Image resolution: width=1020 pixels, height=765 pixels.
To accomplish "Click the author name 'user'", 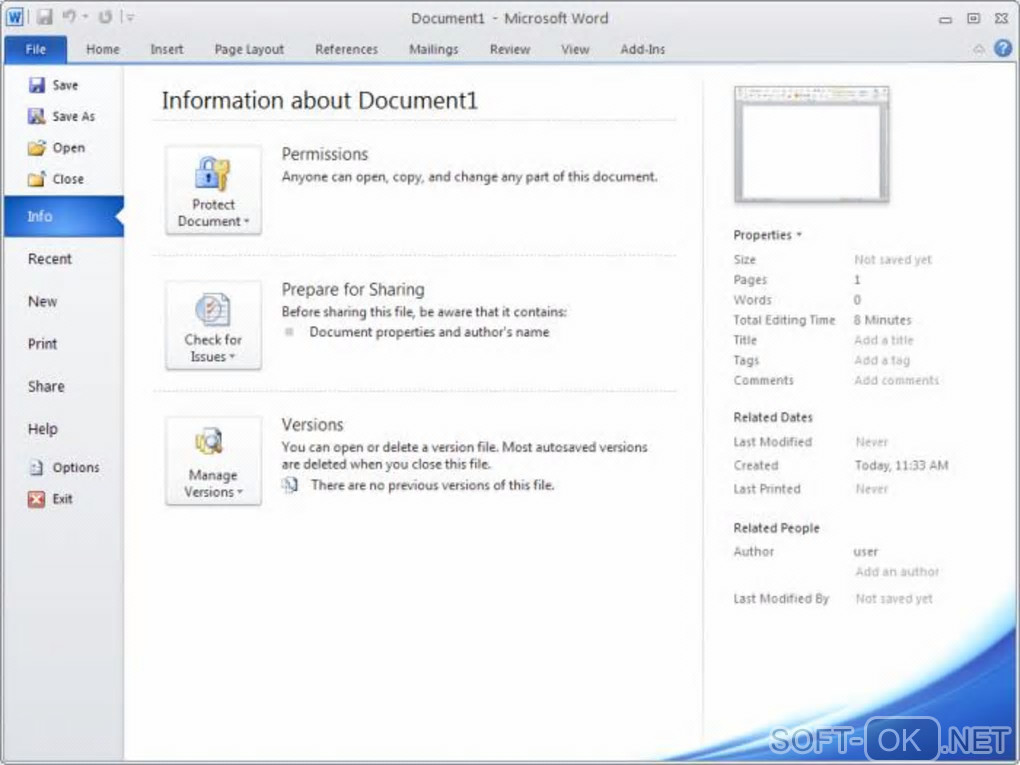I will click(865, 551).
